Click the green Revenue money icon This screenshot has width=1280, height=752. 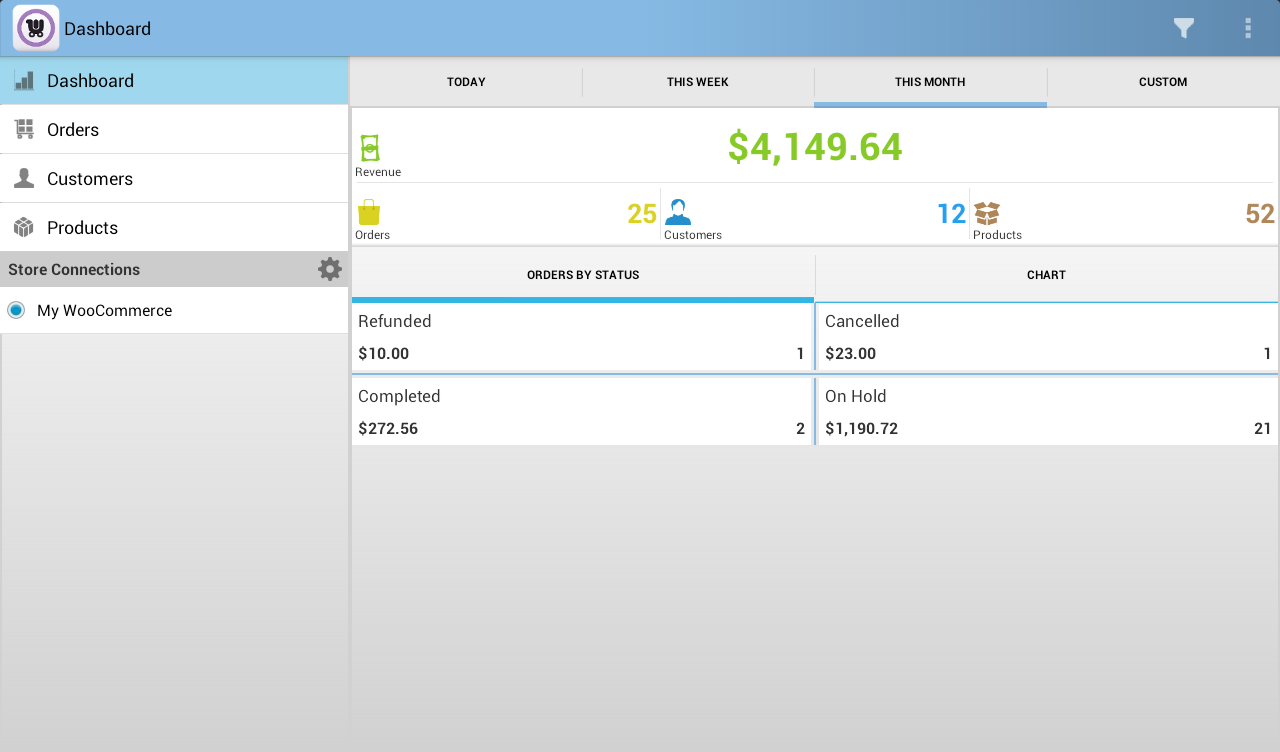369,146
